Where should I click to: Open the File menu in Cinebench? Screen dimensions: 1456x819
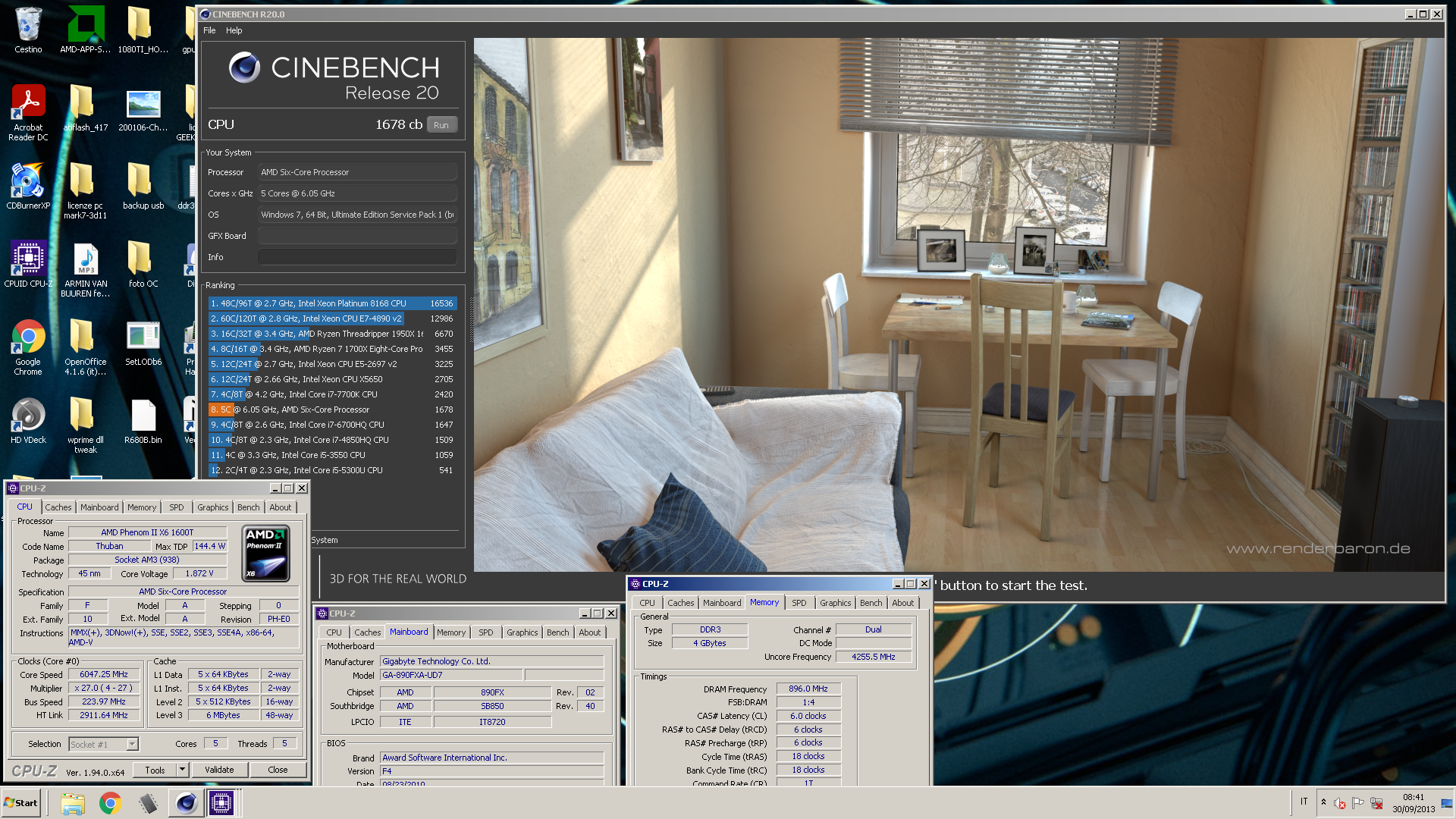tap(209, 30)
